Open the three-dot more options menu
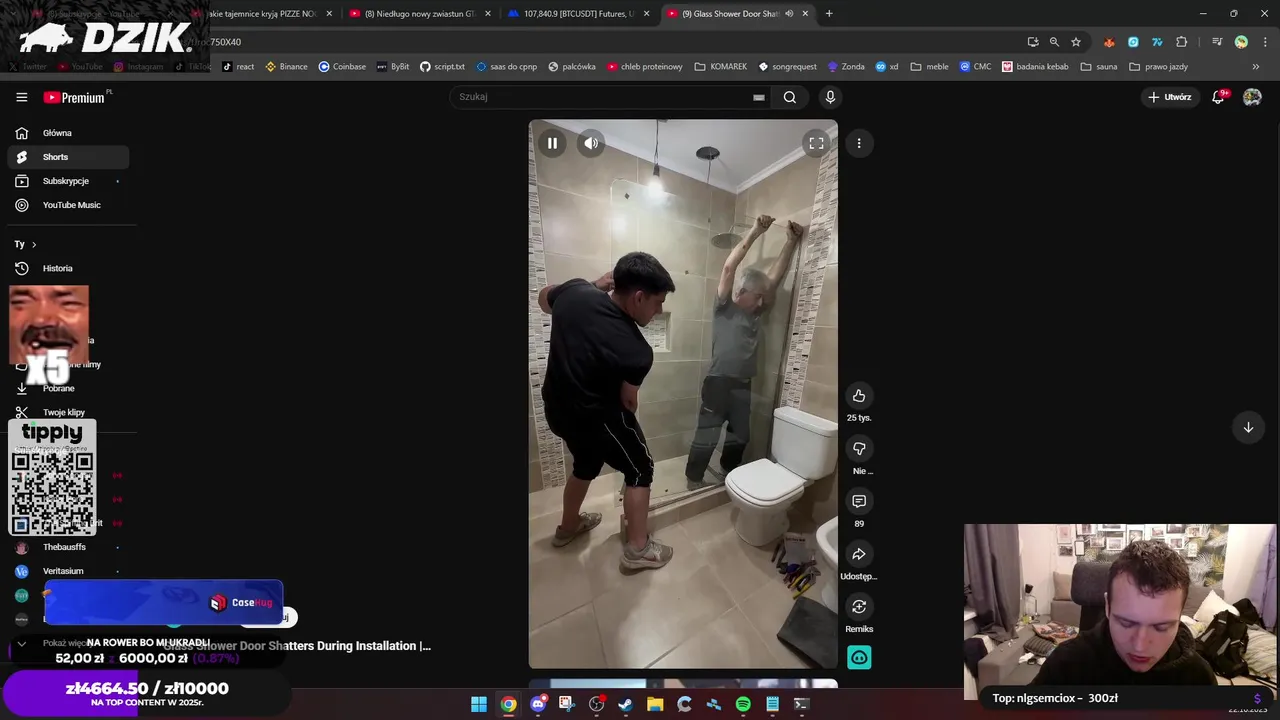The width and height of the screenshot is (1280, 720). coord(859,143)
